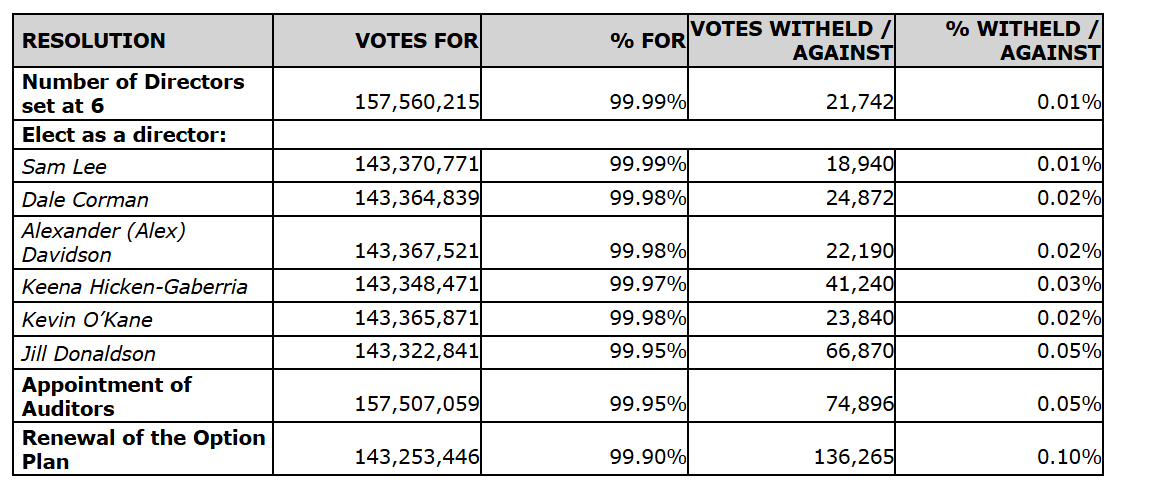The height and width of the screenshot is (491, 1150).
Task: Click the RESOLUTION column header
Action: pyautogui.click(x=94, y=42)
